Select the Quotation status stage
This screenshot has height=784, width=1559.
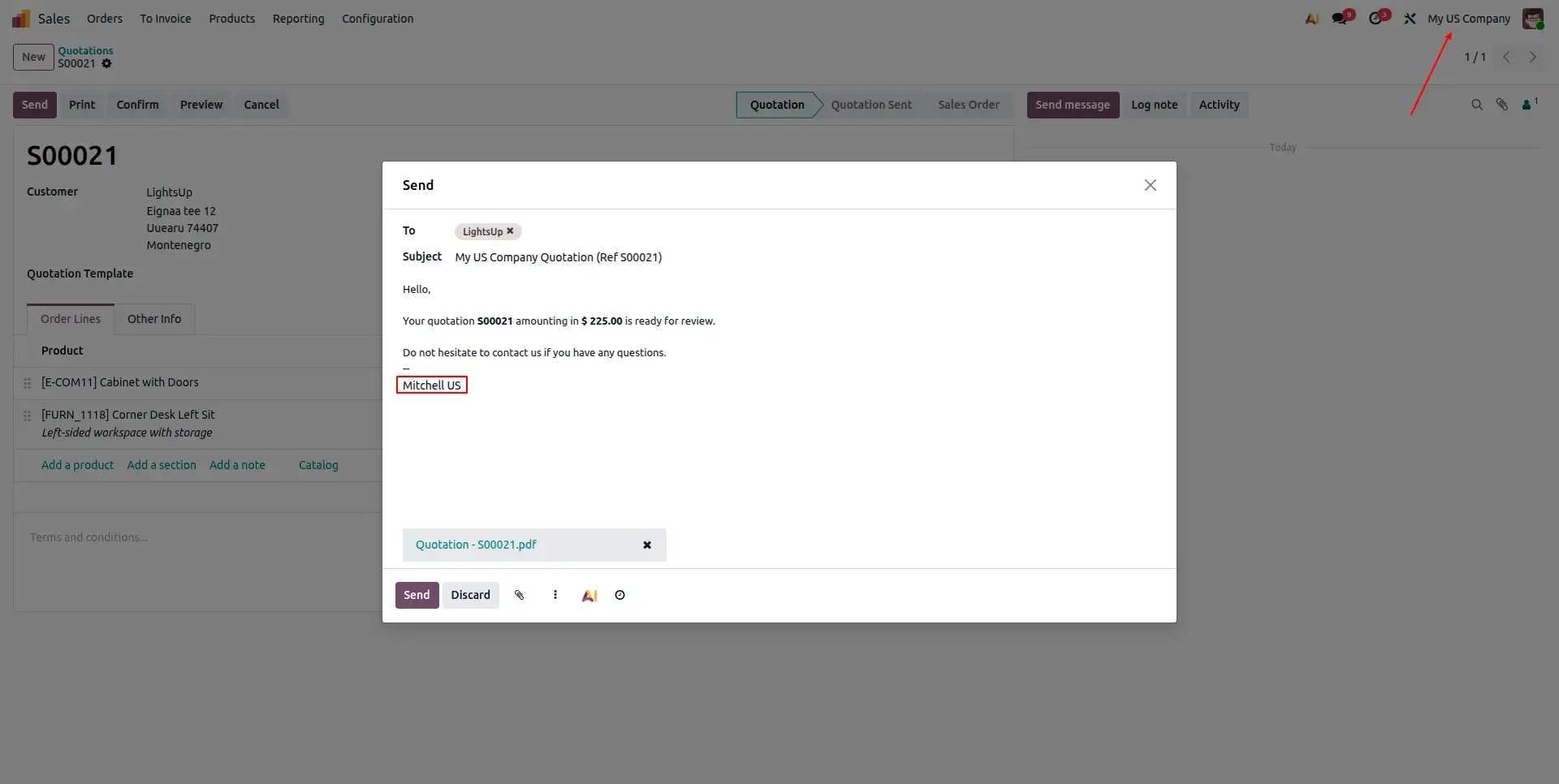tap(777, 105)
